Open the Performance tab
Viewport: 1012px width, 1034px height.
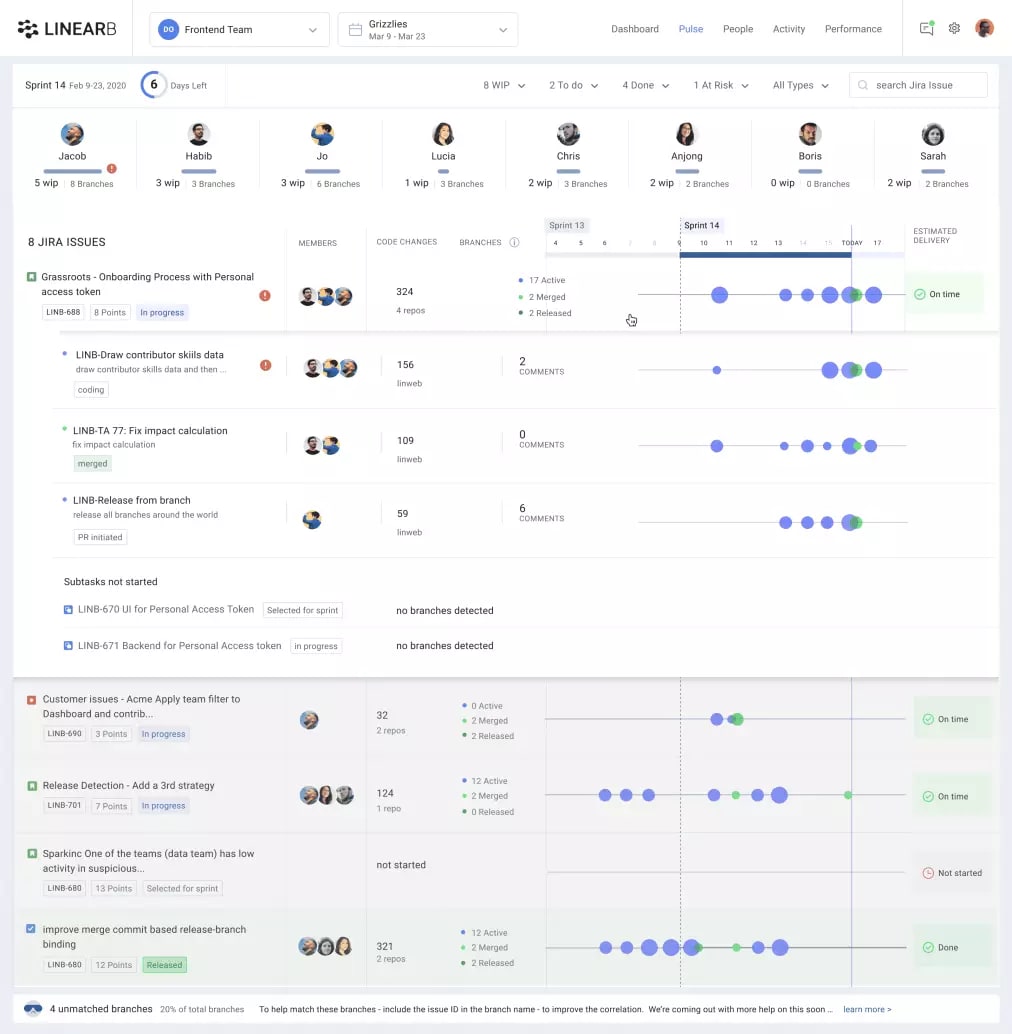tap(853, 29)
